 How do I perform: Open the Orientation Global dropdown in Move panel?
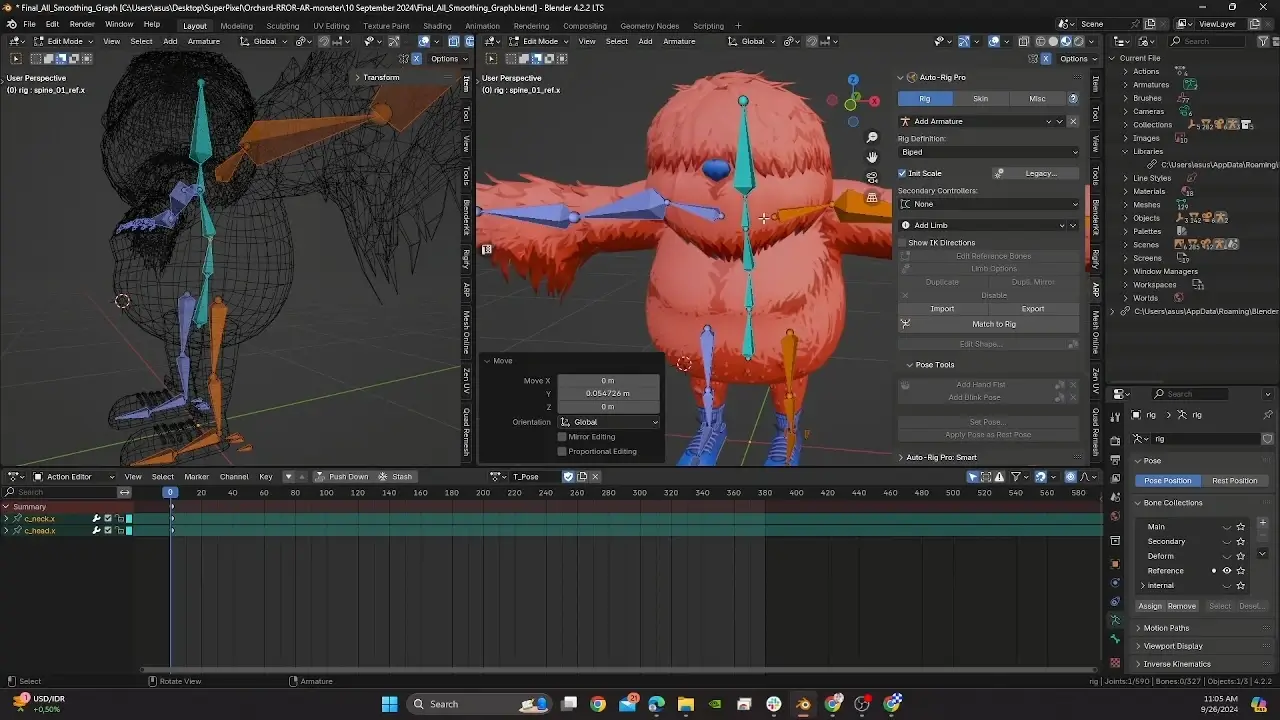coord(609,422)
